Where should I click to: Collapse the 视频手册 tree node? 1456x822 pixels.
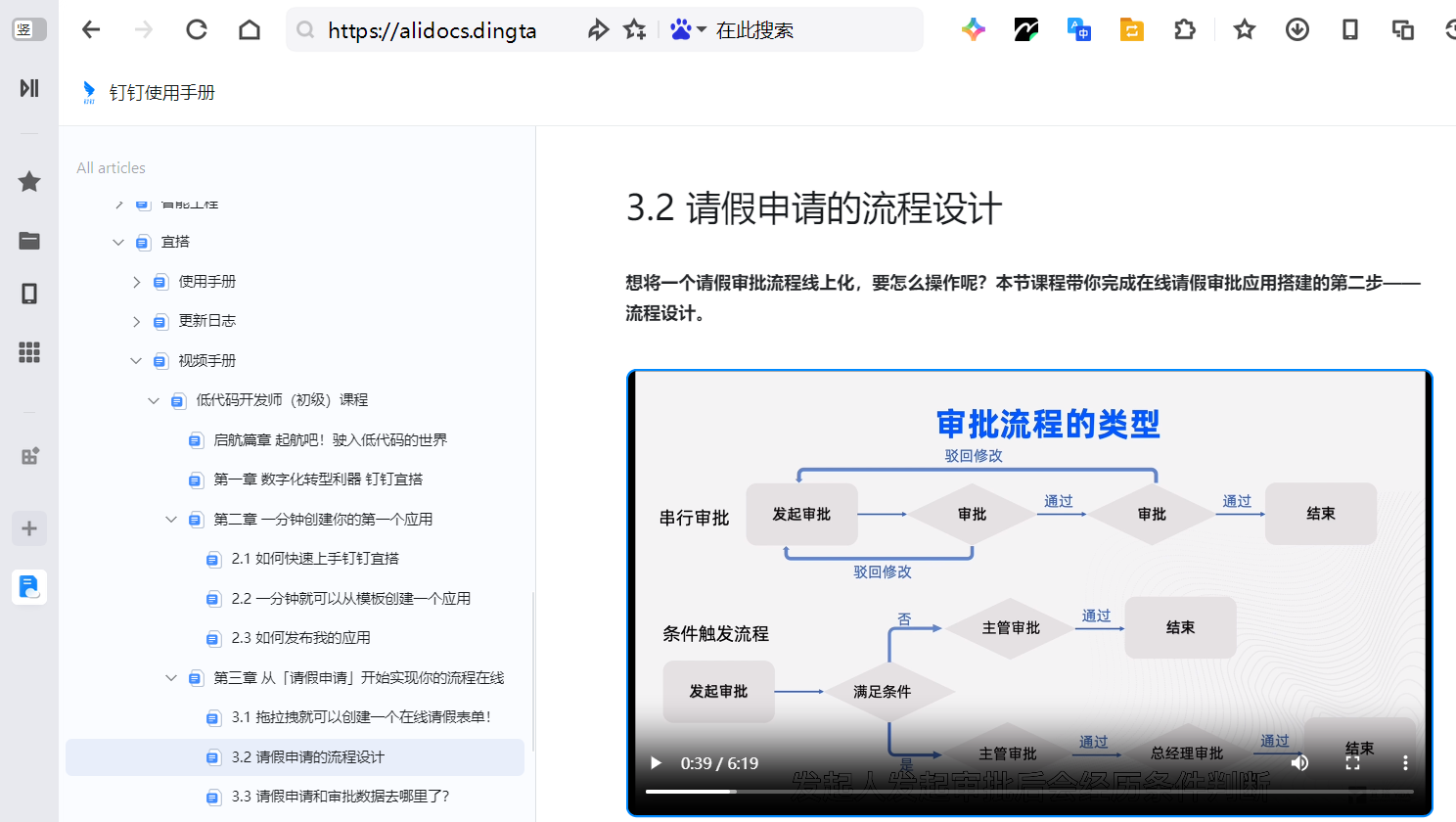click(136, 361)
